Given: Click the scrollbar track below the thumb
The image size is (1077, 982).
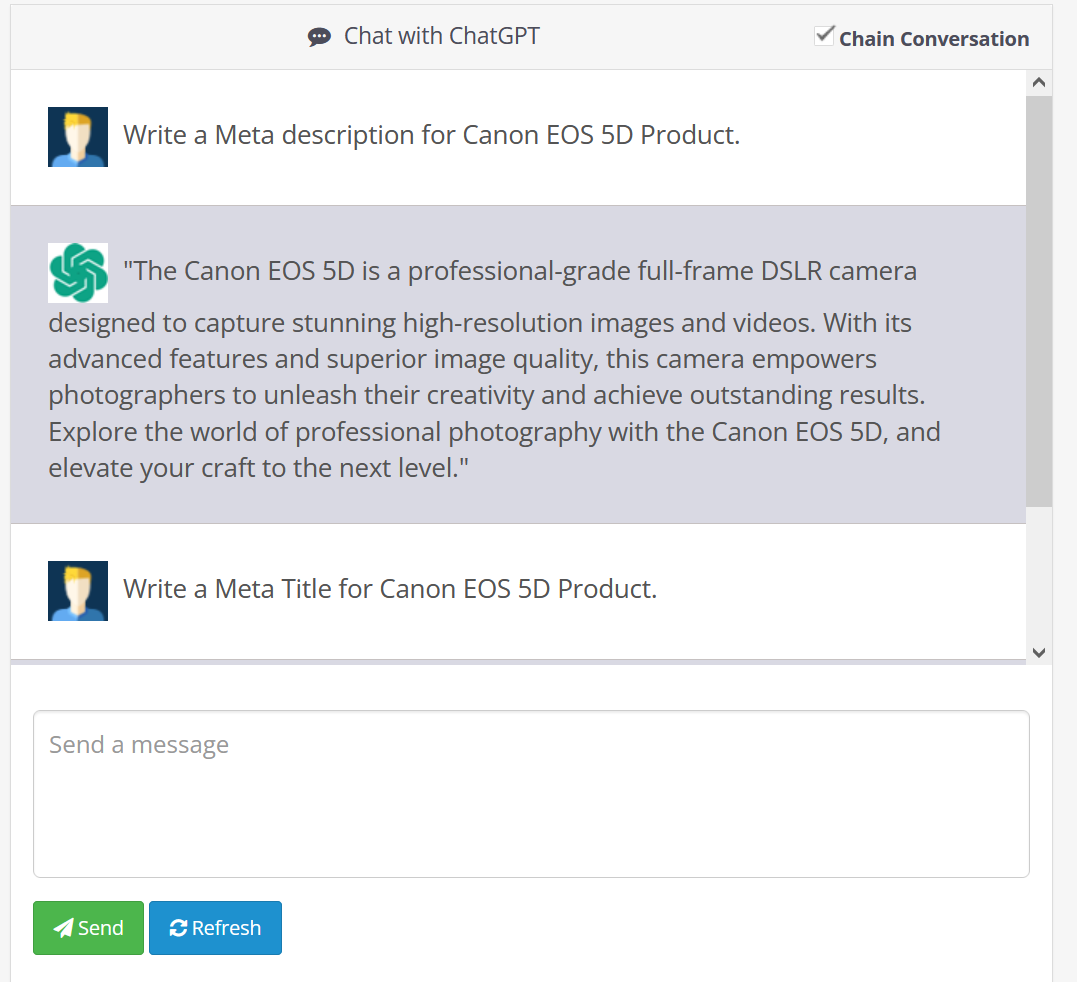Looking at the screenshot, I should coord(1039,573).
